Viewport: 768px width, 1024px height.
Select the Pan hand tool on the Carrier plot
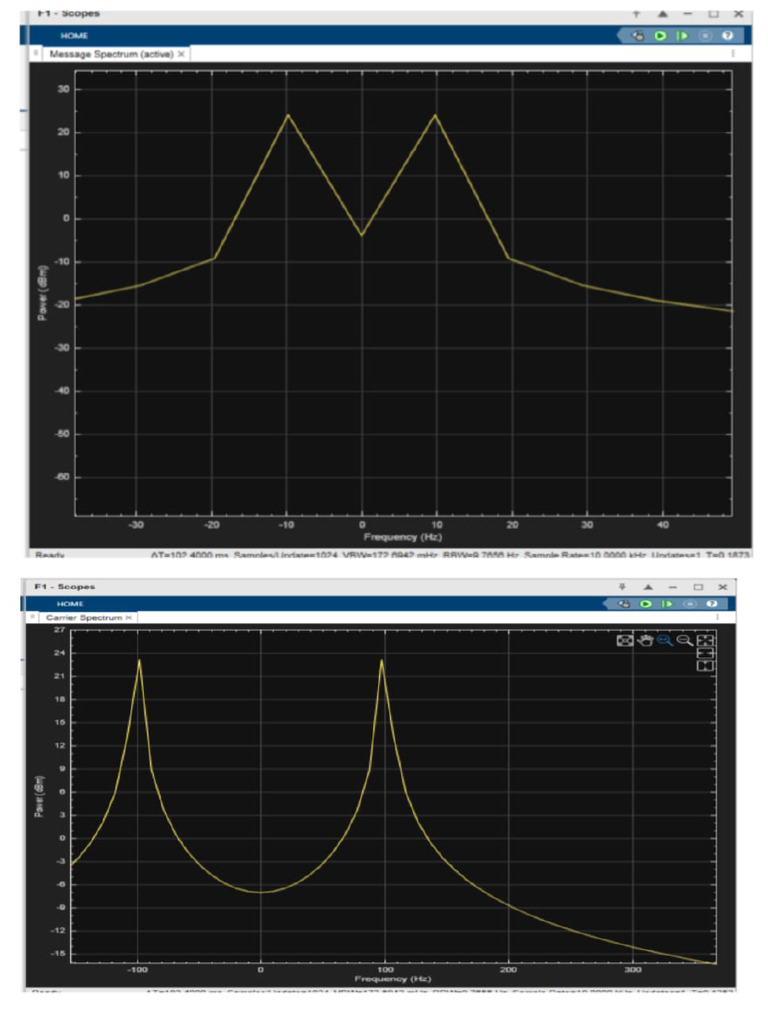pos(645,640)
